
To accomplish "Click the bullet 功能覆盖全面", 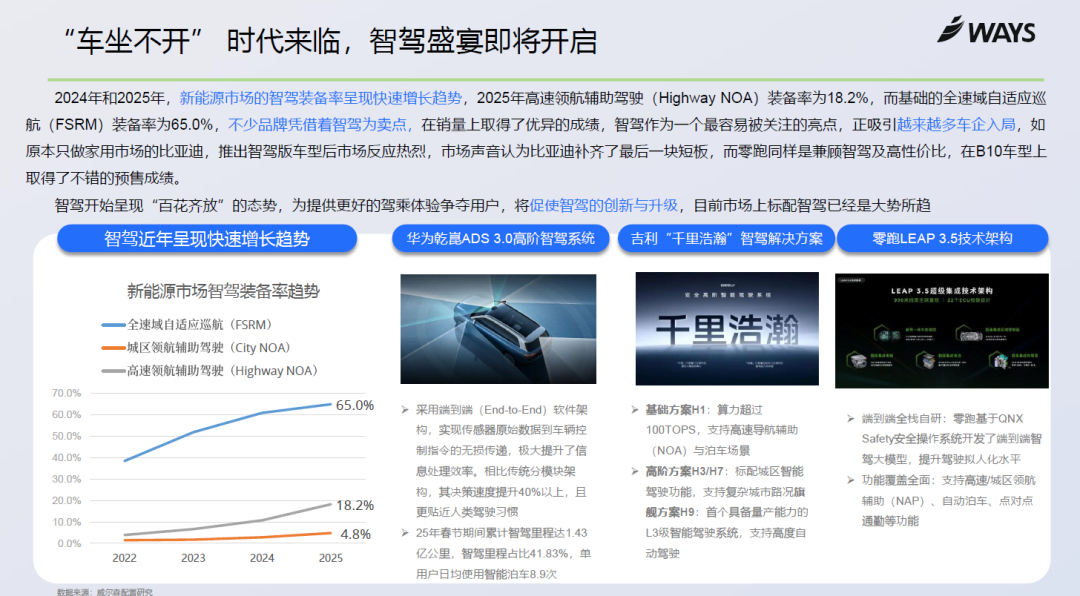I will point(941,500).
